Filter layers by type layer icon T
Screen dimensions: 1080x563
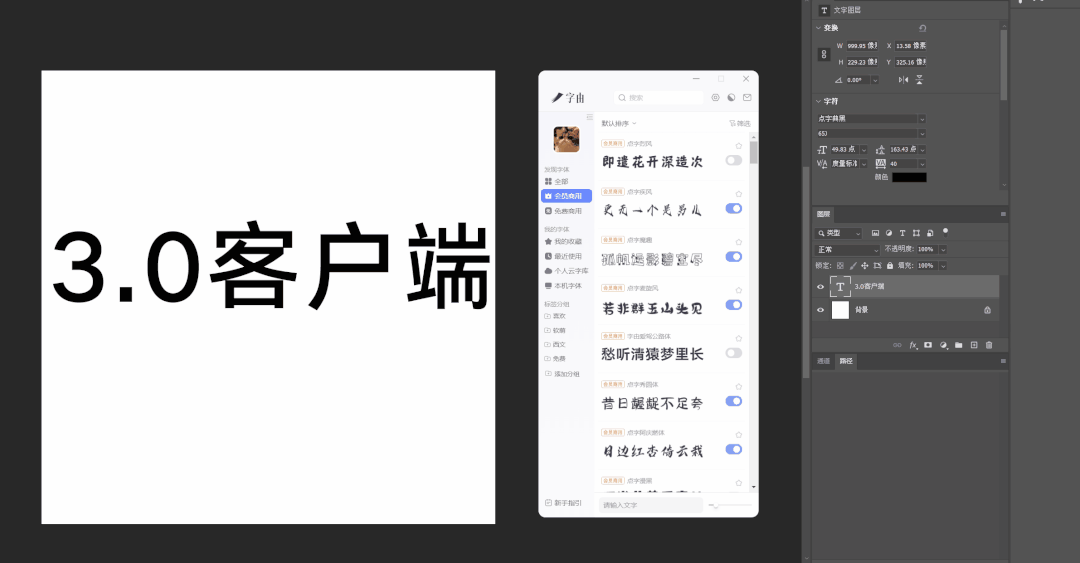pyautogui.click(x=902, y=234)
